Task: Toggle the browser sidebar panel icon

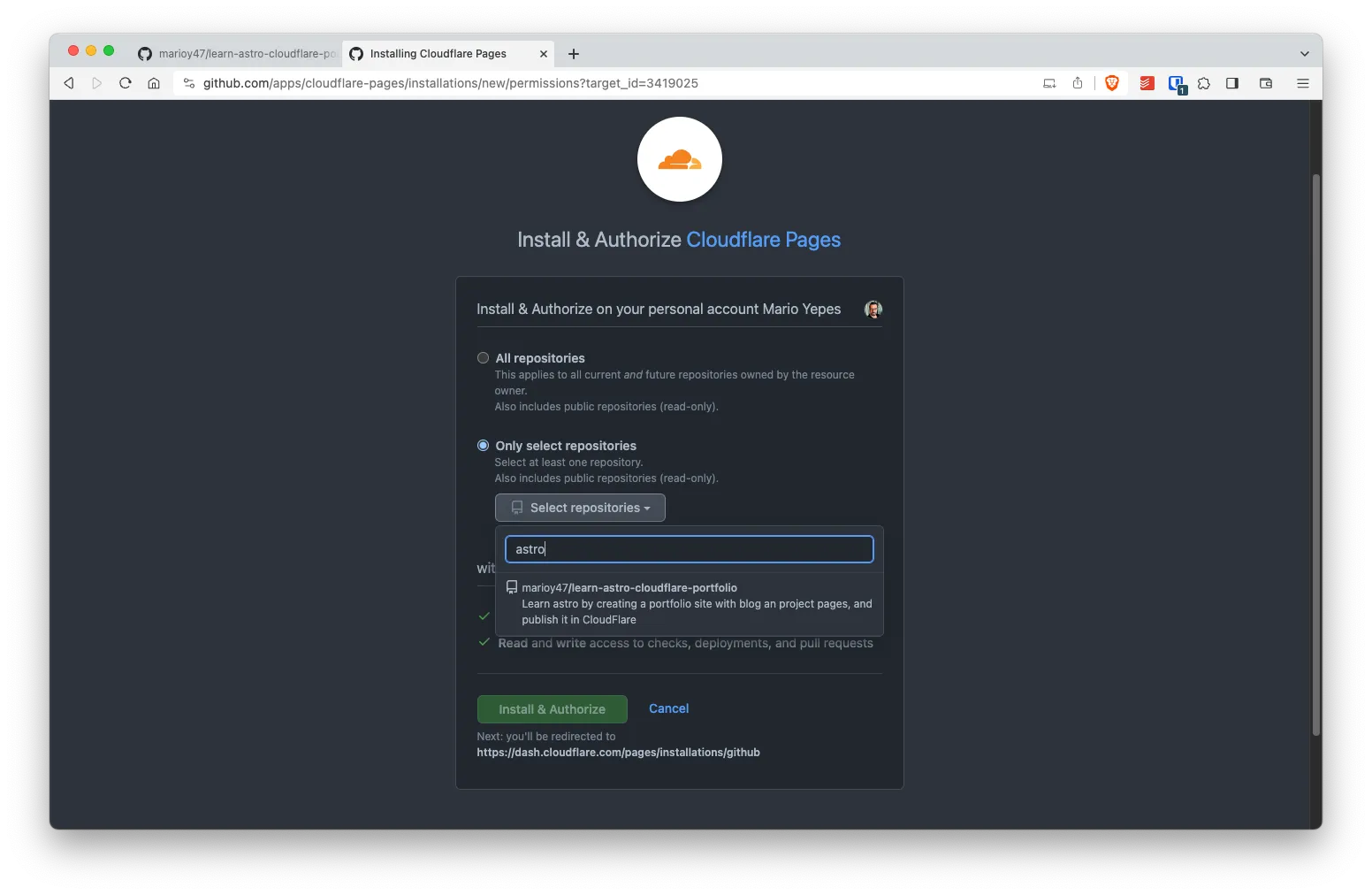Action: (x=1232, y=83)
